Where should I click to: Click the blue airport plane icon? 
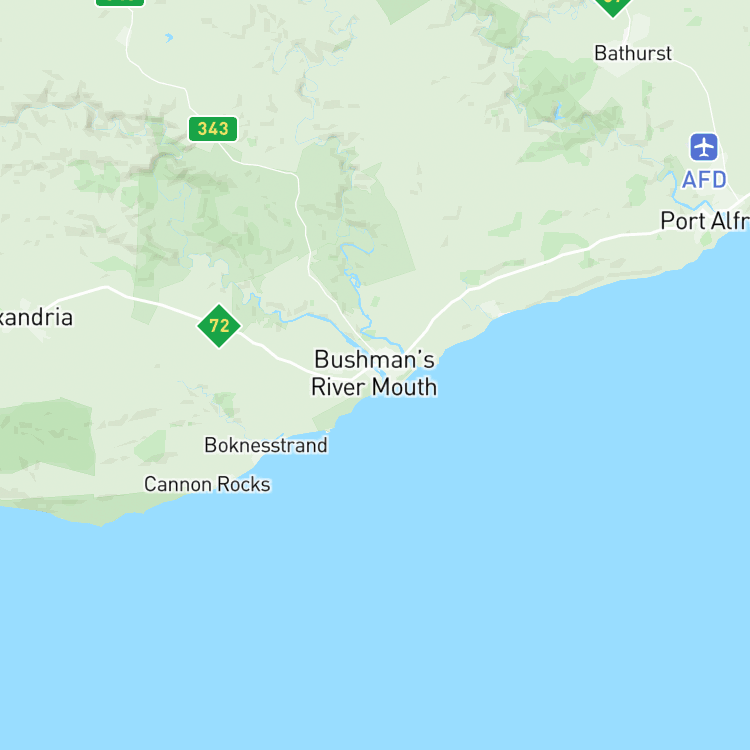coord(704,147)
